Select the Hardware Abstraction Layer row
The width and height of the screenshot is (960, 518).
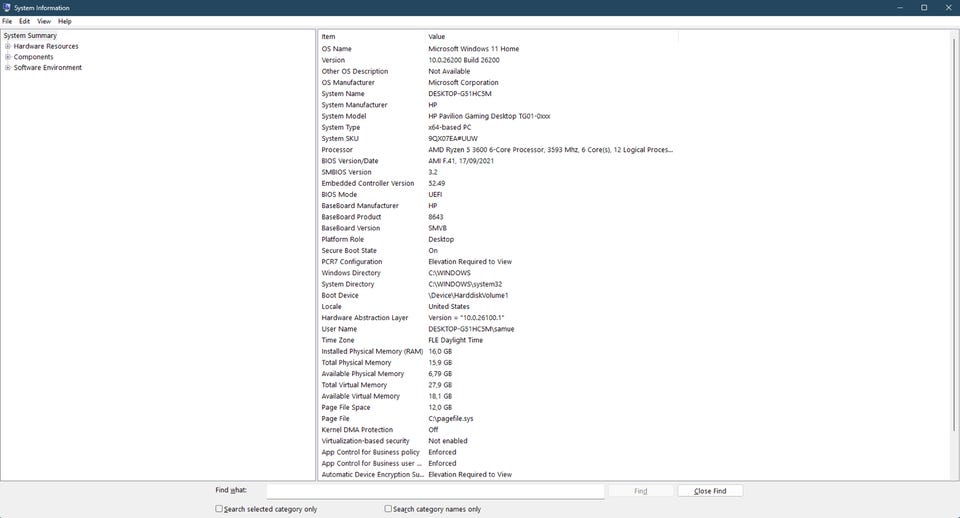pyautogui.click(x=498, y=318)
